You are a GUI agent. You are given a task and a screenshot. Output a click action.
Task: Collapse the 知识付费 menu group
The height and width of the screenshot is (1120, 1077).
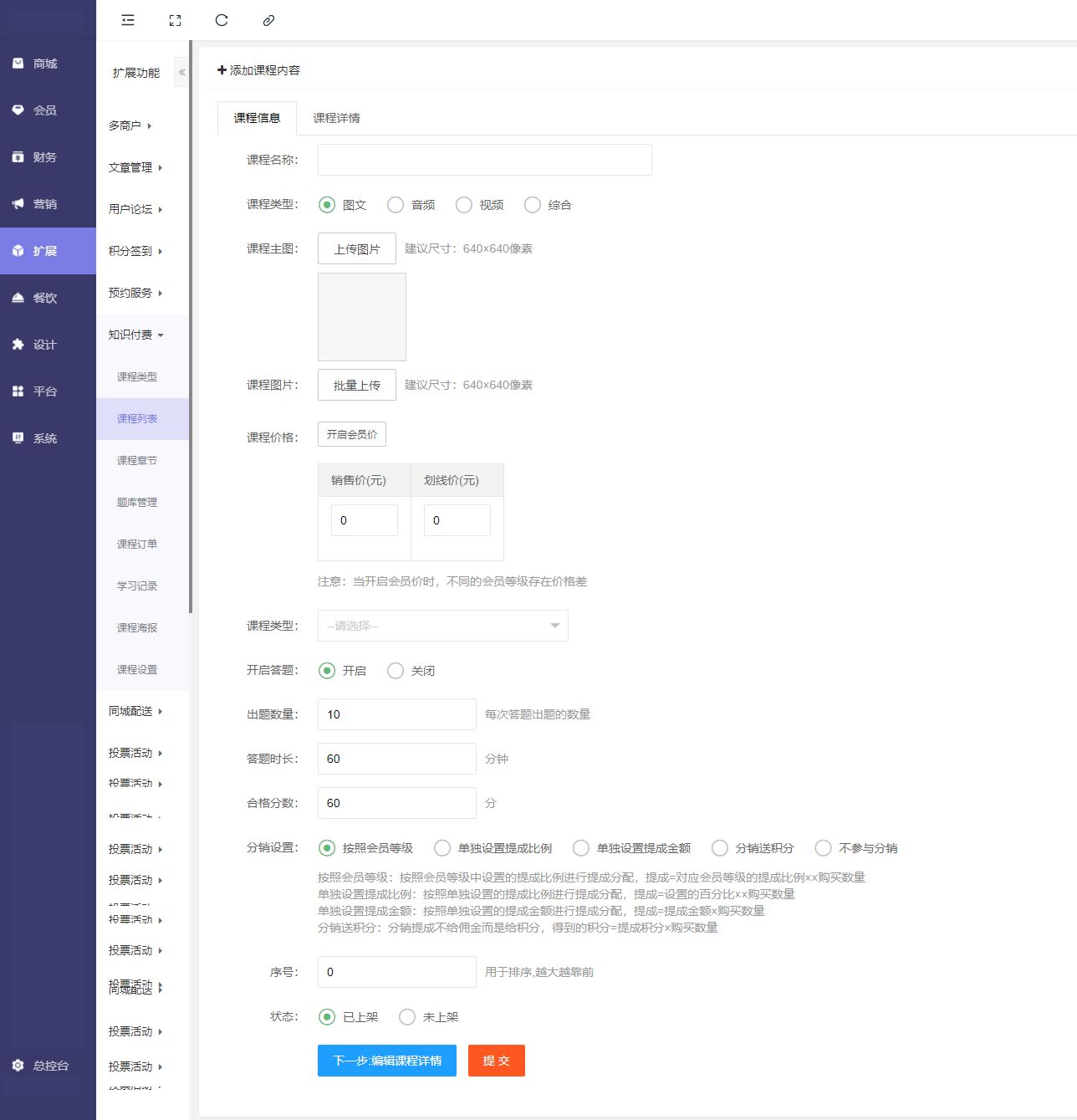[x=135, y=335]
